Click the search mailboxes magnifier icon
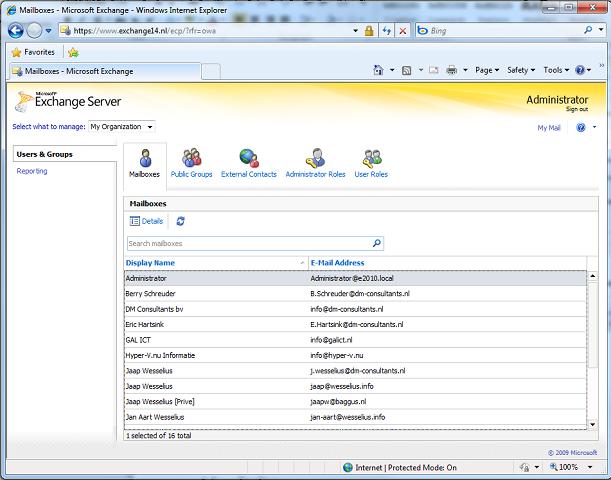This screenshot has width=611, height=480. point(376,244)
